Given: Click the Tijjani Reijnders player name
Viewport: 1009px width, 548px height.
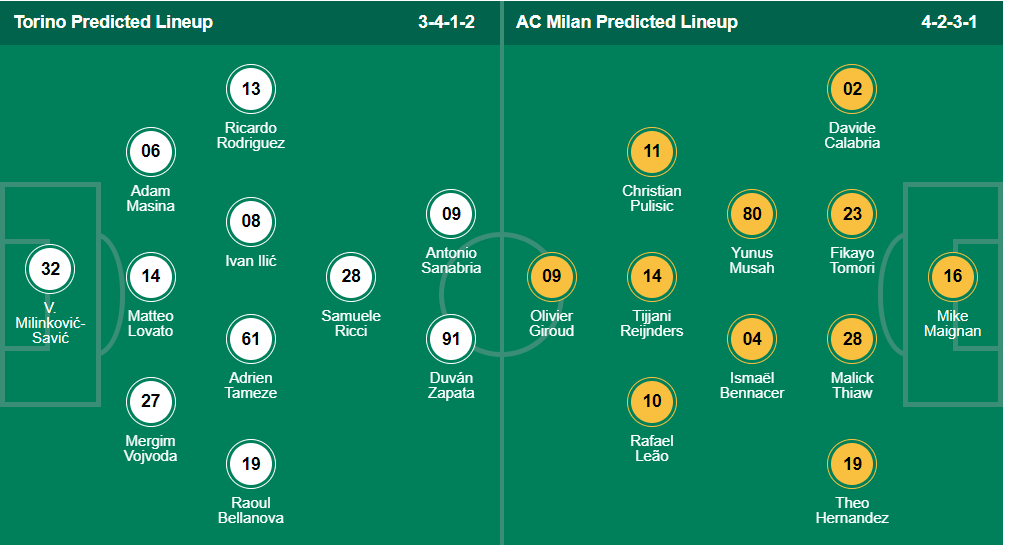Looking at the screenshot, I should tap(652, 323).
